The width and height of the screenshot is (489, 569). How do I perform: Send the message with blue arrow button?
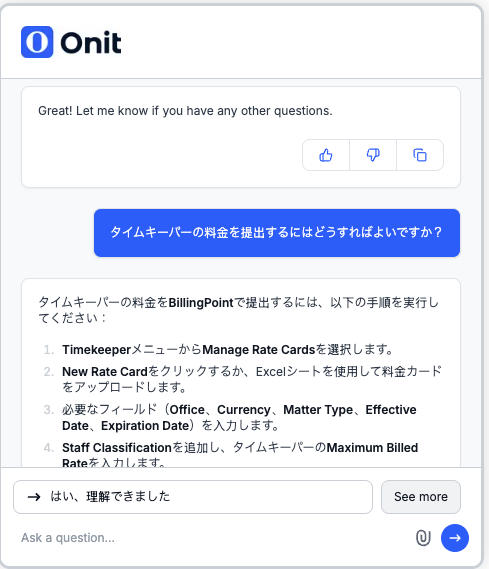(455, 538)
